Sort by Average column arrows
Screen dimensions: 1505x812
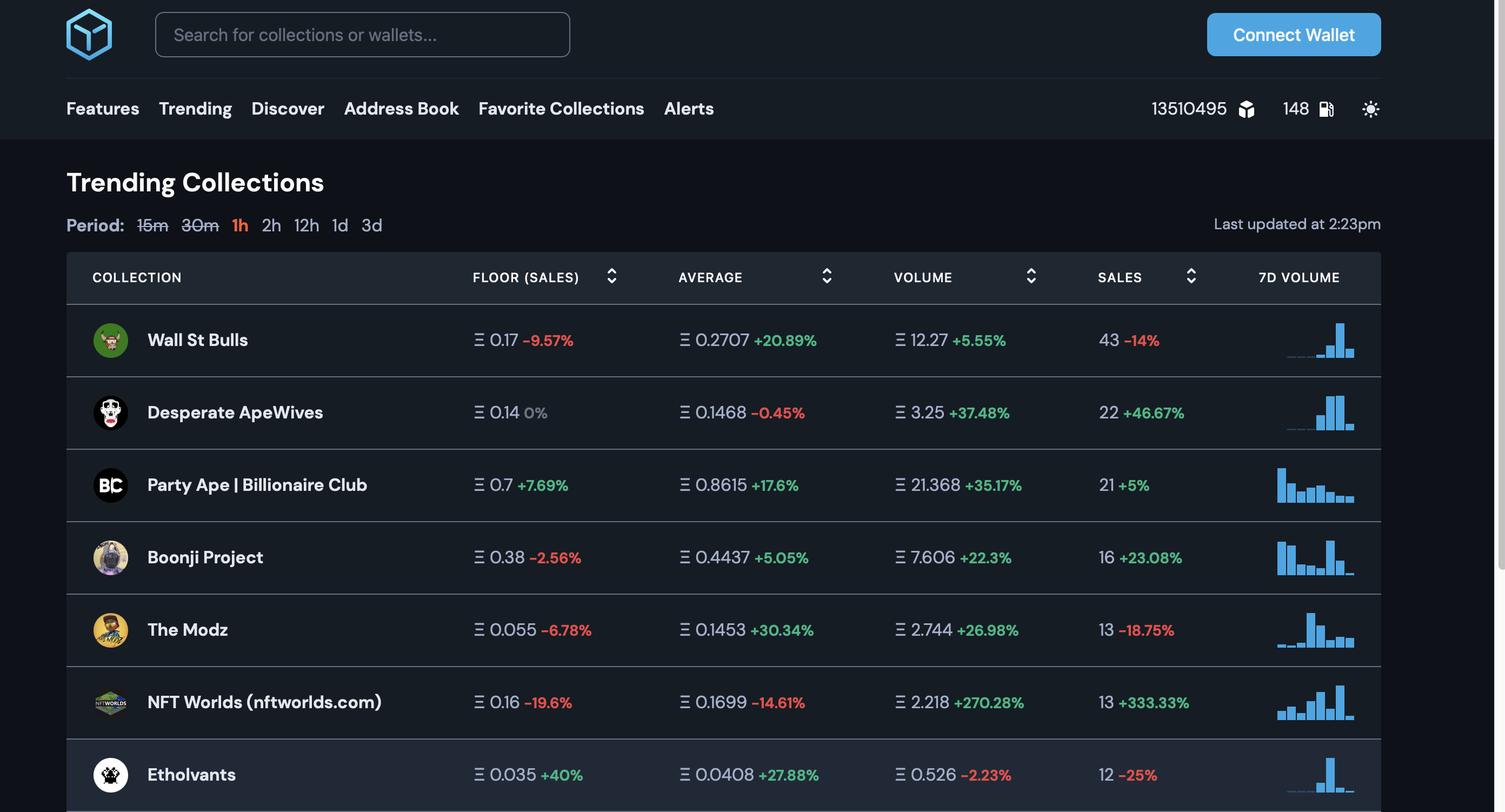coord(827,276)
